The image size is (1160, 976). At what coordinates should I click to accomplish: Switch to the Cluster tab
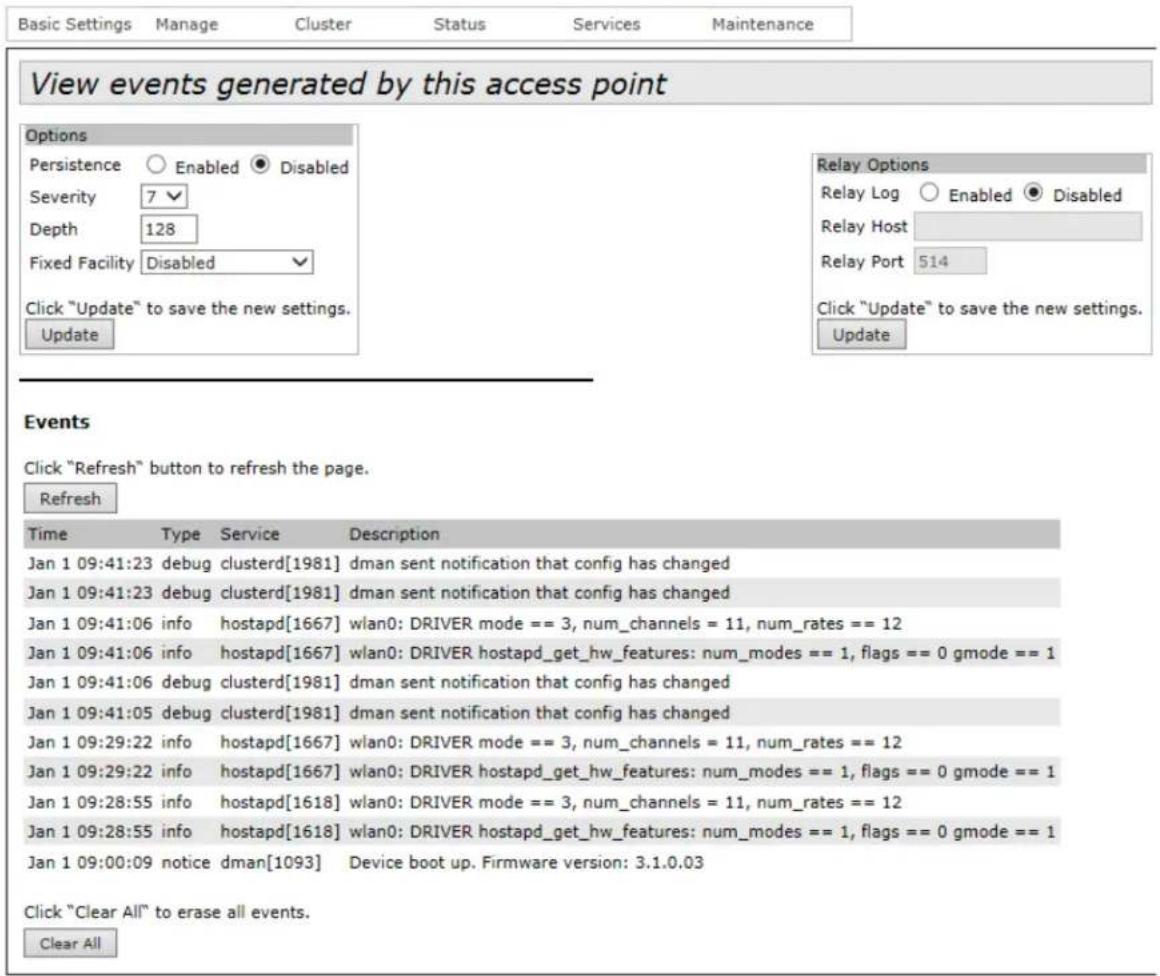pos(323,24)
